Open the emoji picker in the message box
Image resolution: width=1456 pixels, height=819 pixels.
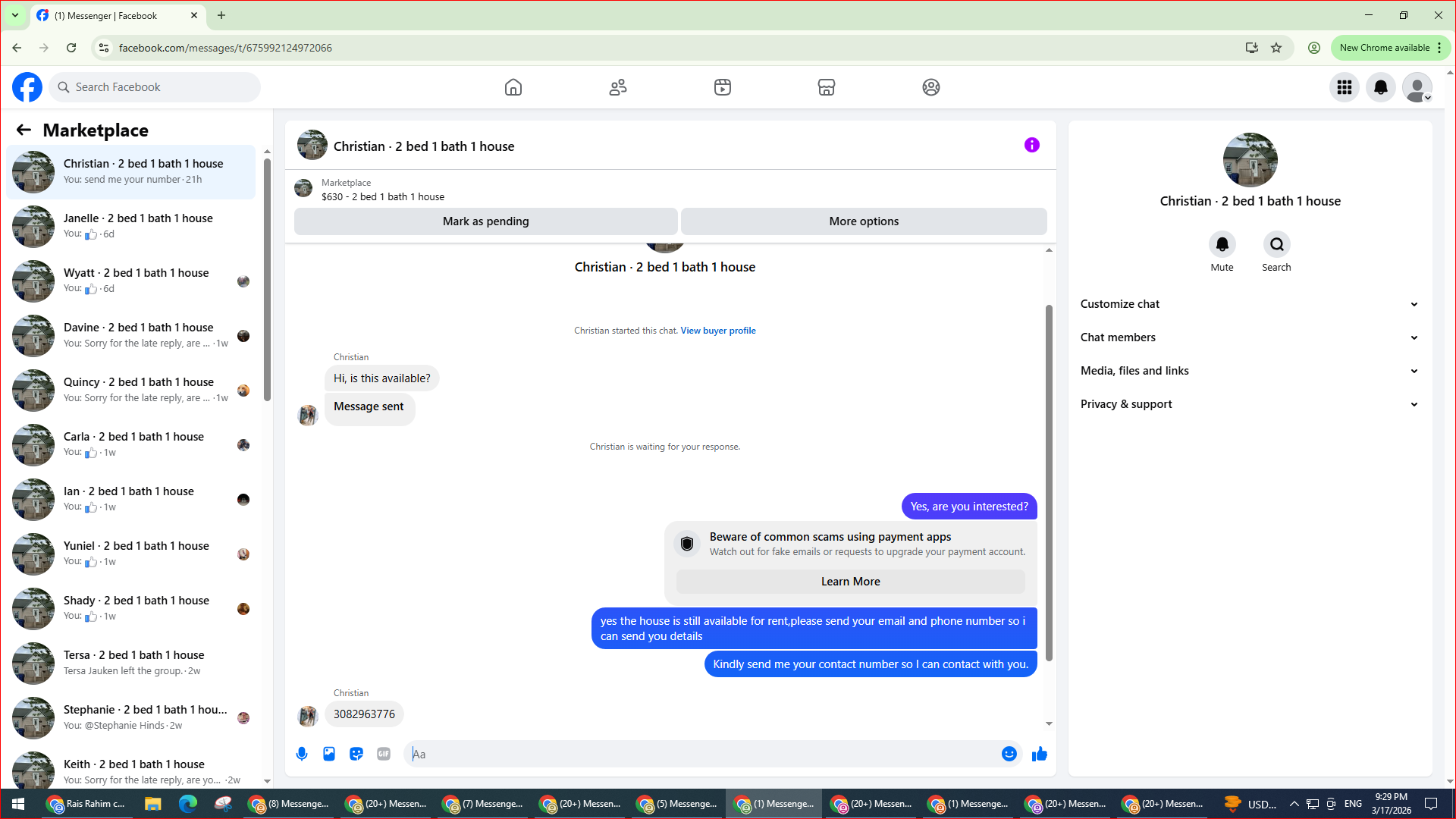point(1009,754)
